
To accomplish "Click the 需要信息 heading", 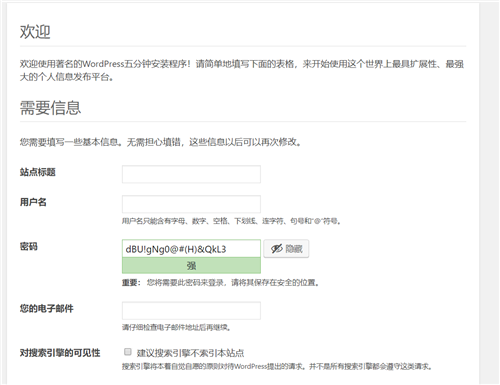I will click(50, 108).
